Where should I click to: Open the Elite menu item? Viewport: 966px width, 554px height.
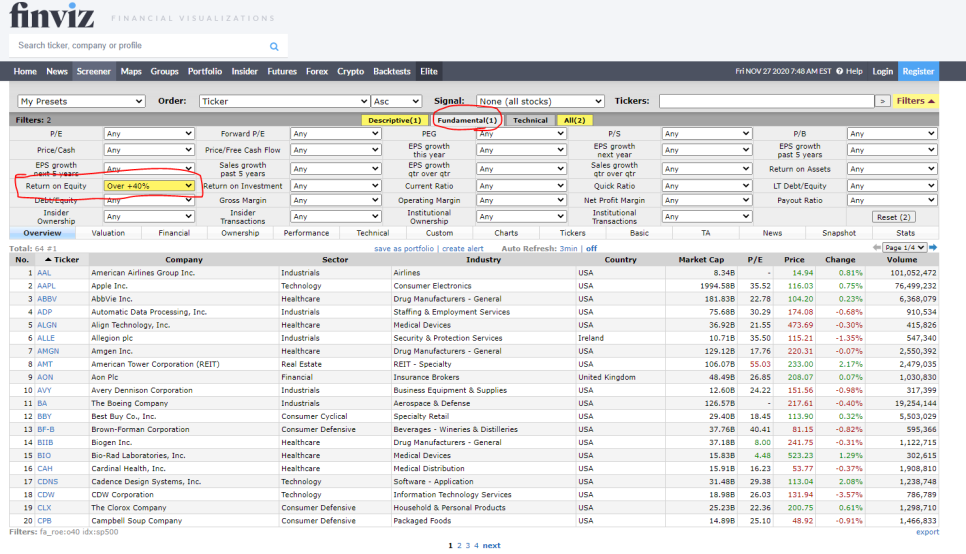pyautogui.click(x=429, y=71)
